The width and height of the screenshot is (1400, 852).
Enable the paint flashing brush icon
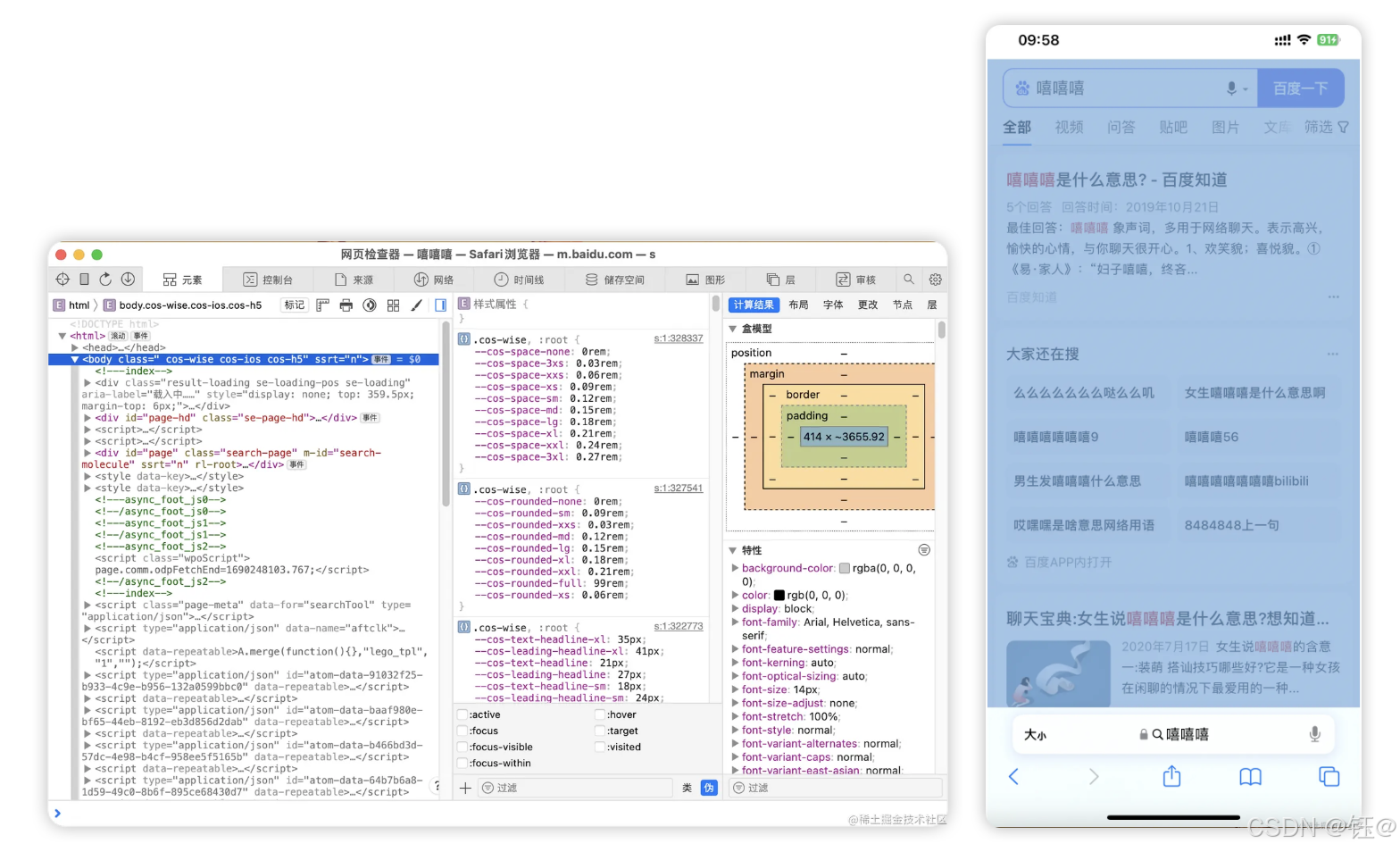(x=416, y=305)
